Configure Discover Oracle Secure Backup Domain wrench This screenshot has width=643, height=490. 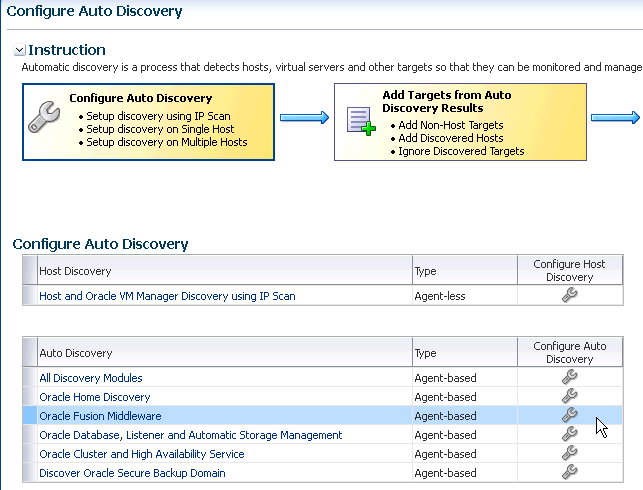pyautogui.click(x=570, y=472)
